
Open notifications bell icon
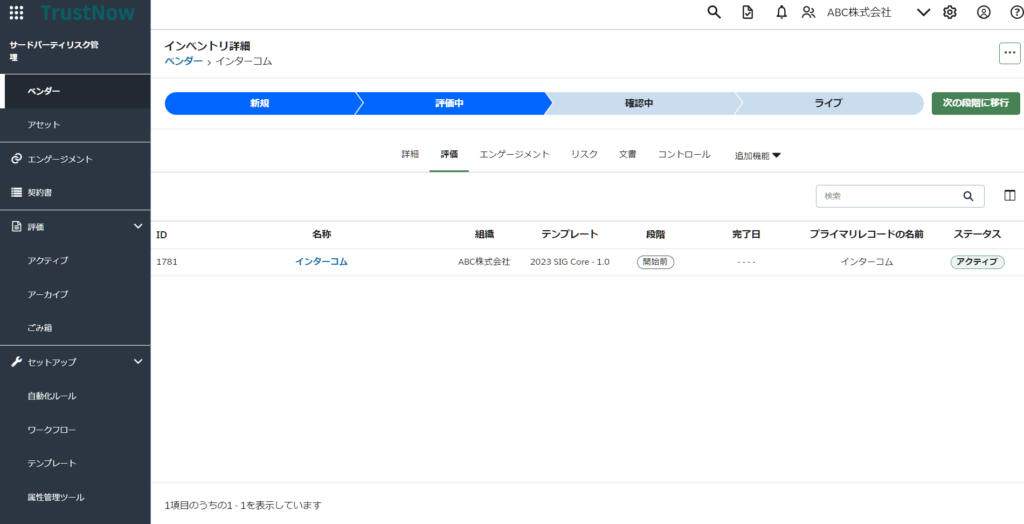[781, 12]
